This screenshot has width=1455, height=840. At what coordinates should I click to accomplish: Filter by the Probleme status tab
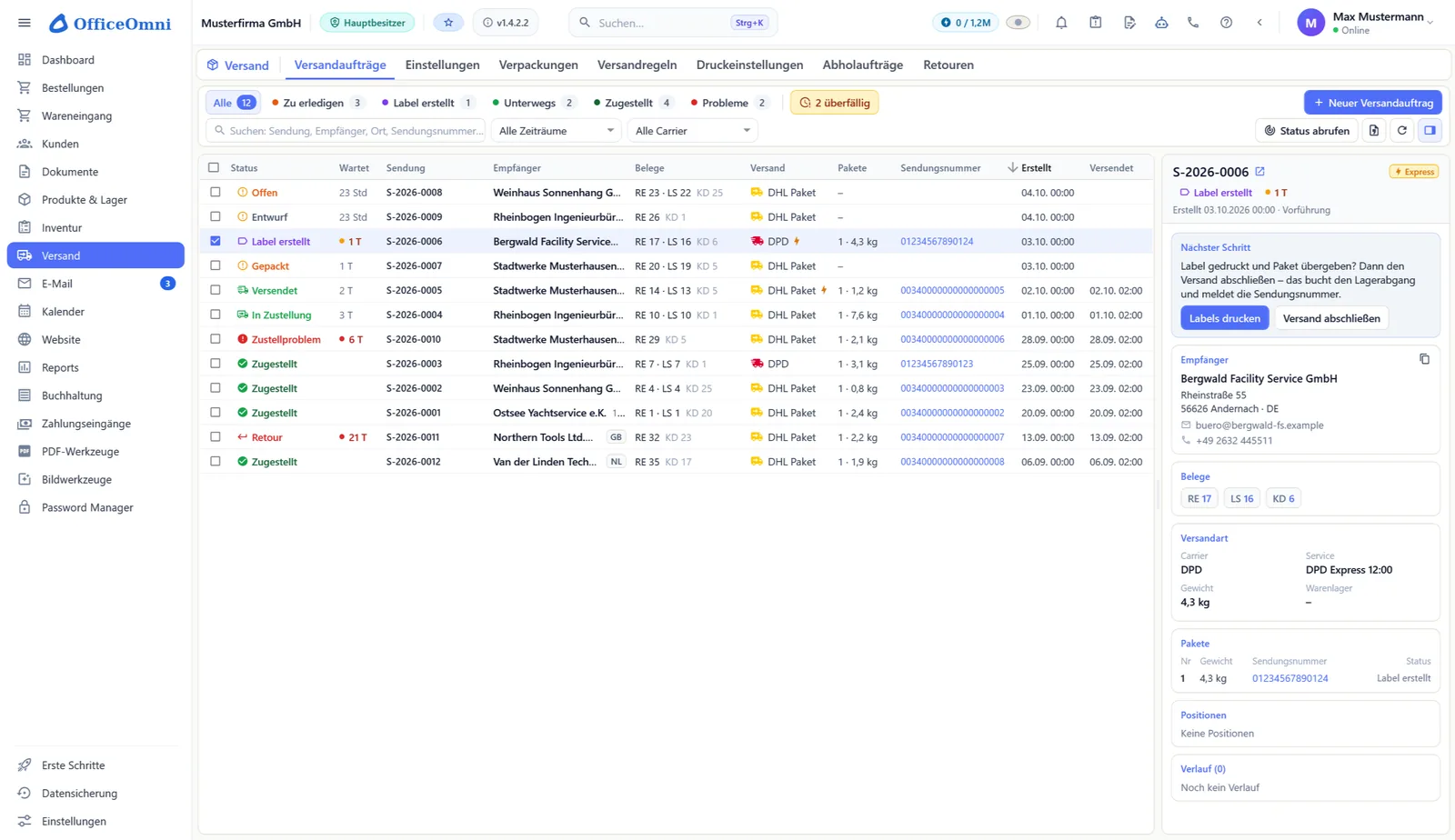tap(730, 103)
